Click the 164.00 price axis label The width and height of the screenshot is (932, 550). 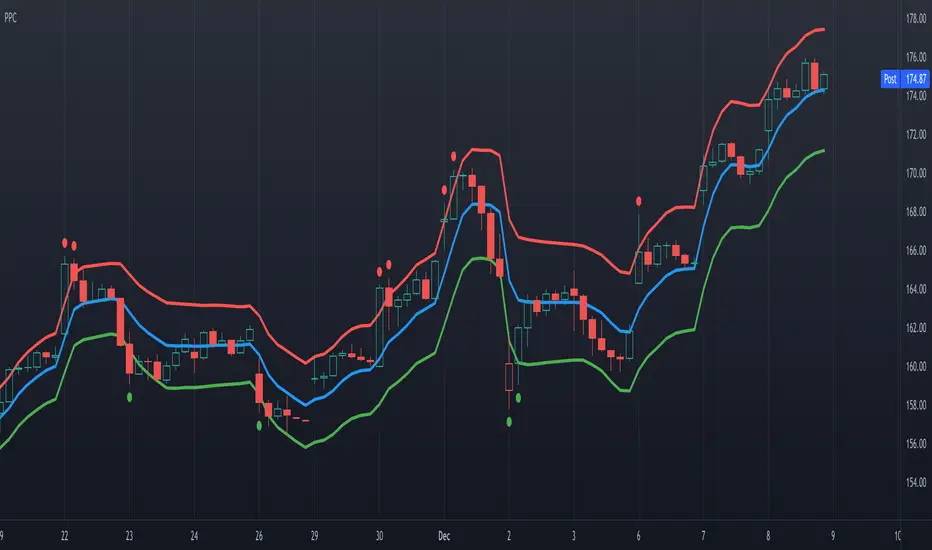(916, 289)
